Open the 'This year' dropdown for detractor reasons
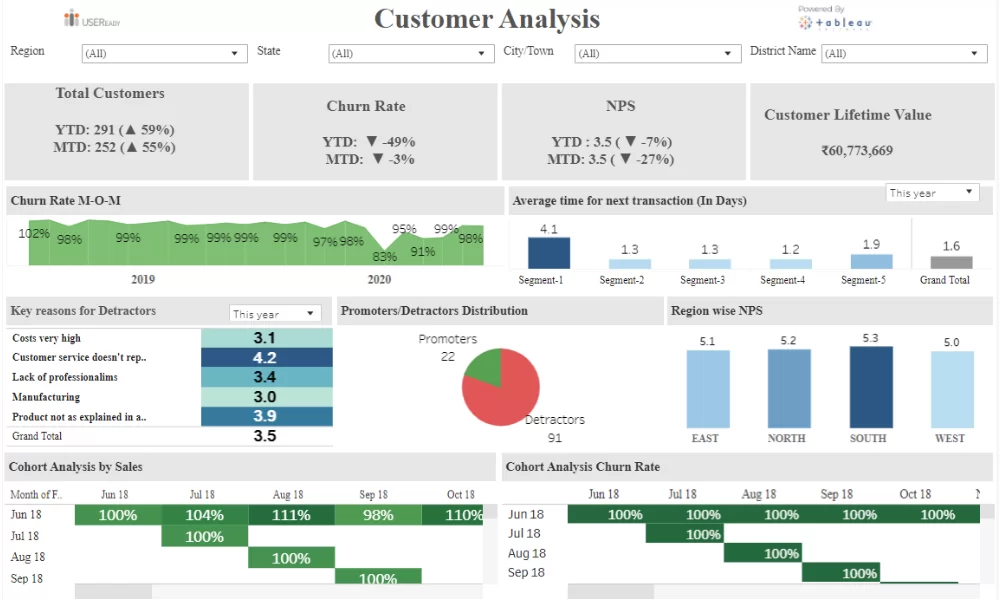Viewport: 1000px width, 600px height. pos(275,314)
